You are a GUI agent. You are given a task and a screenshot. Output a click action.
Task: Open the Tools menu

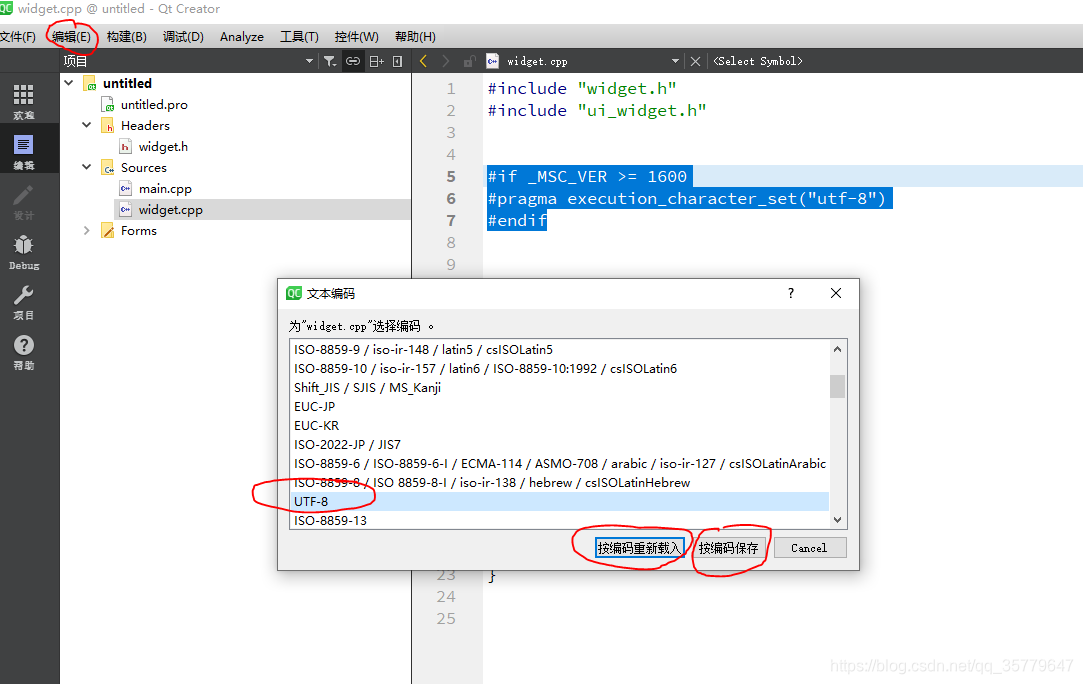coord(299,37)
